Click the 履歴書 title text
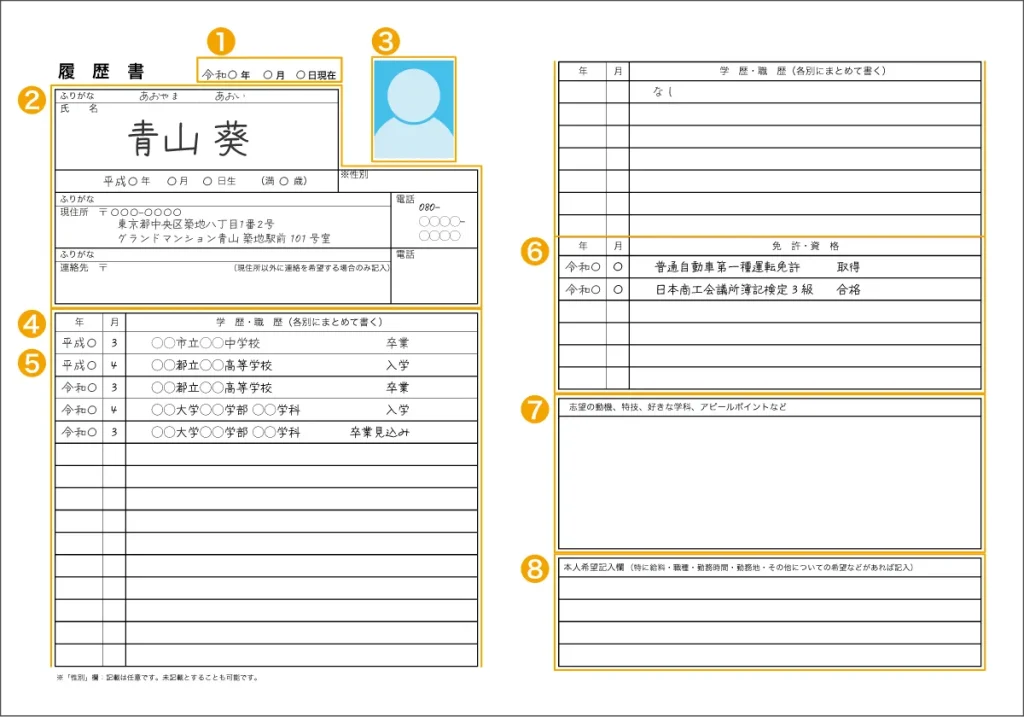 [101, 71]
